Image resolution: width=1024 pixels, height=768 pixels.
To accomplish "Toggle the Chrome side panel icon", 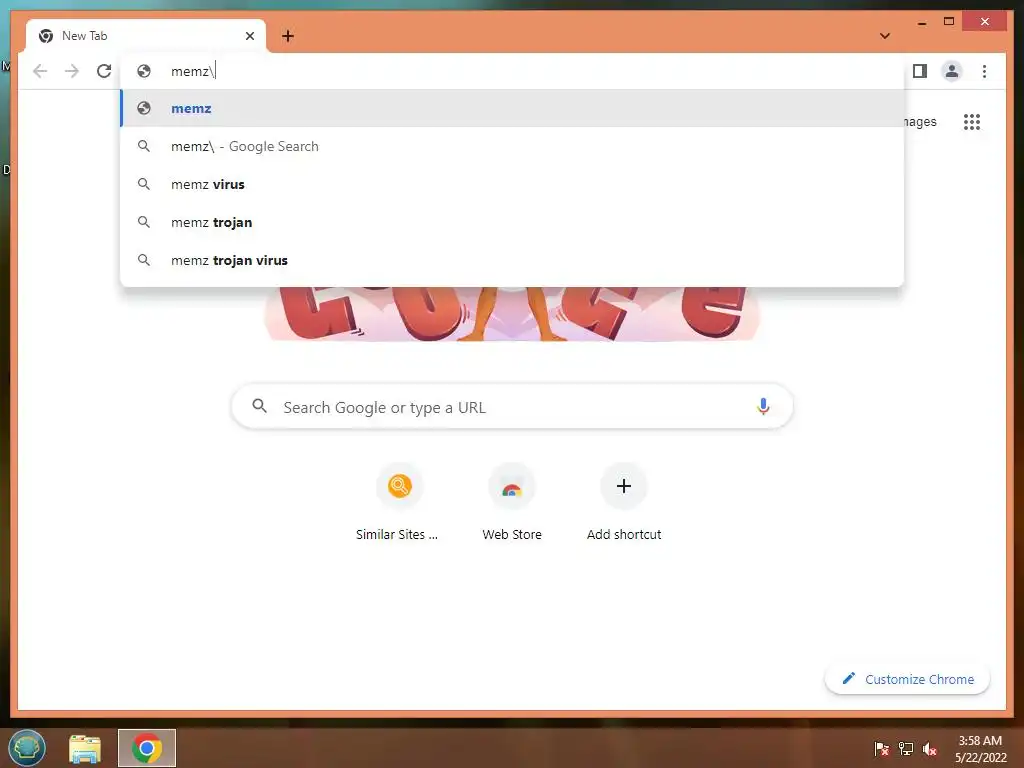I will tap(920, 71).
